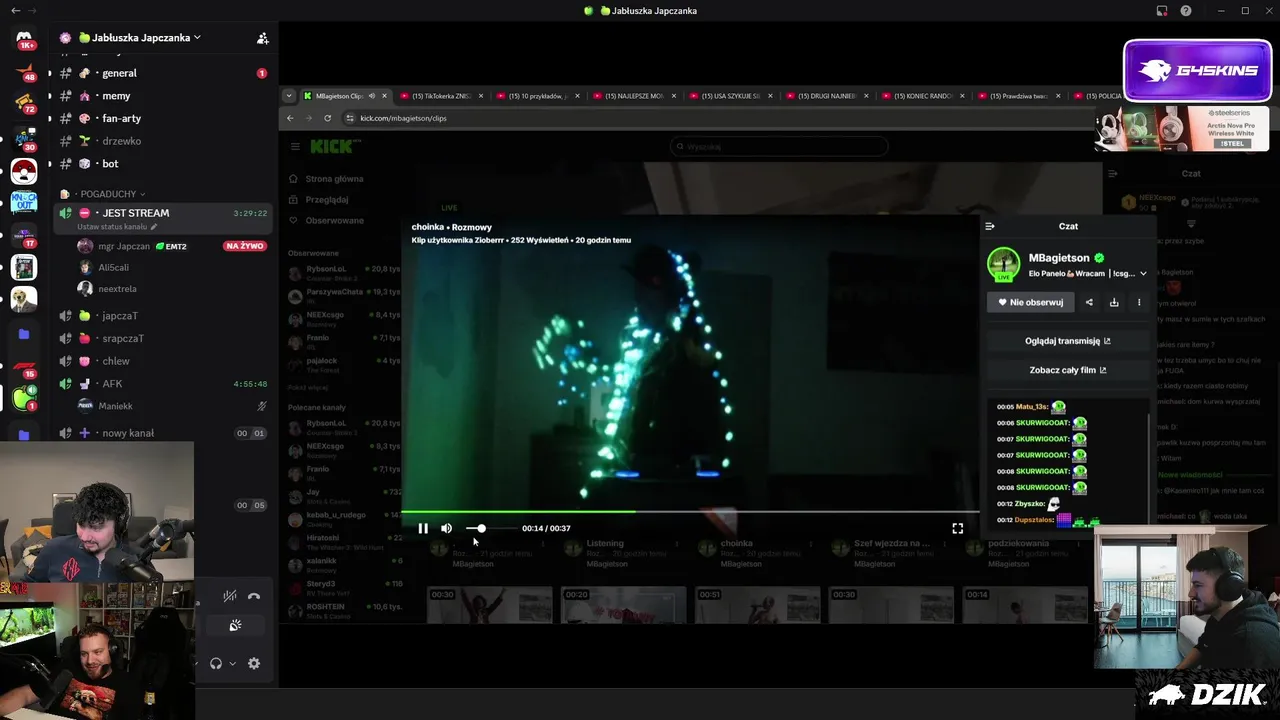Switch to NAJLEPSZE MOM browser tab
The height and width of the screenshot is (720, 1280).
tap(634, 96)
